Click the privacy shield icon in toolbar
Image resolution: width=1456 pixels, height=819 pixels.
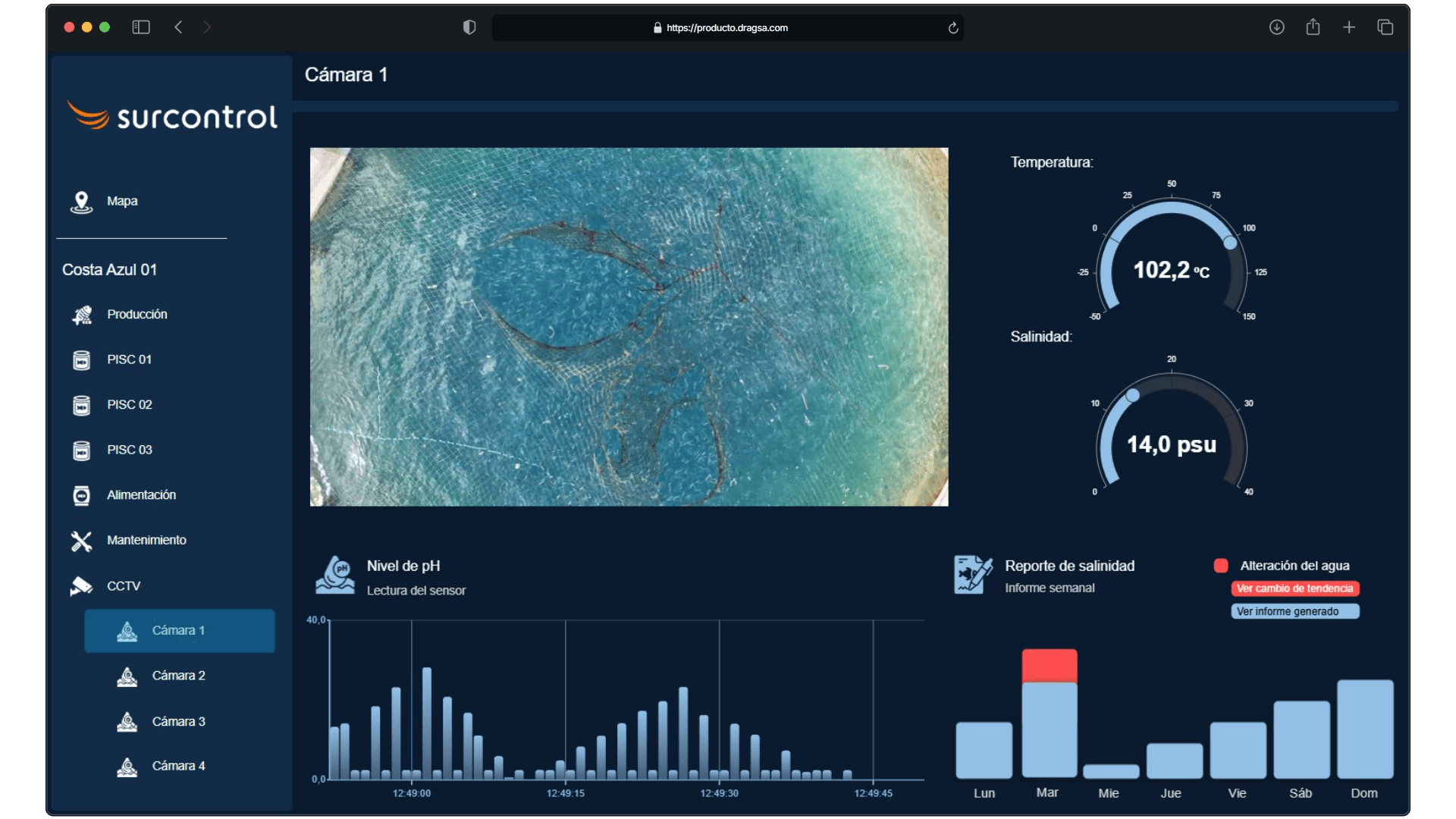pyautogui.click(x=469, y=27)
